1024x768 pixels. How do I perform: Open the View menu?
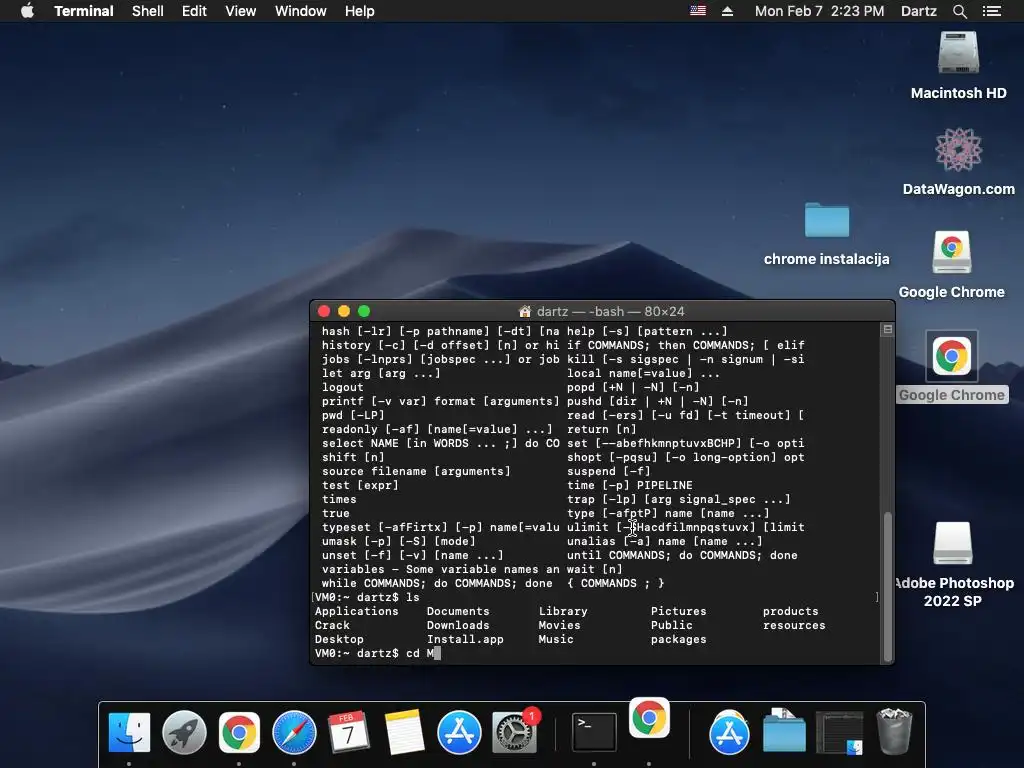click(240, 11)
